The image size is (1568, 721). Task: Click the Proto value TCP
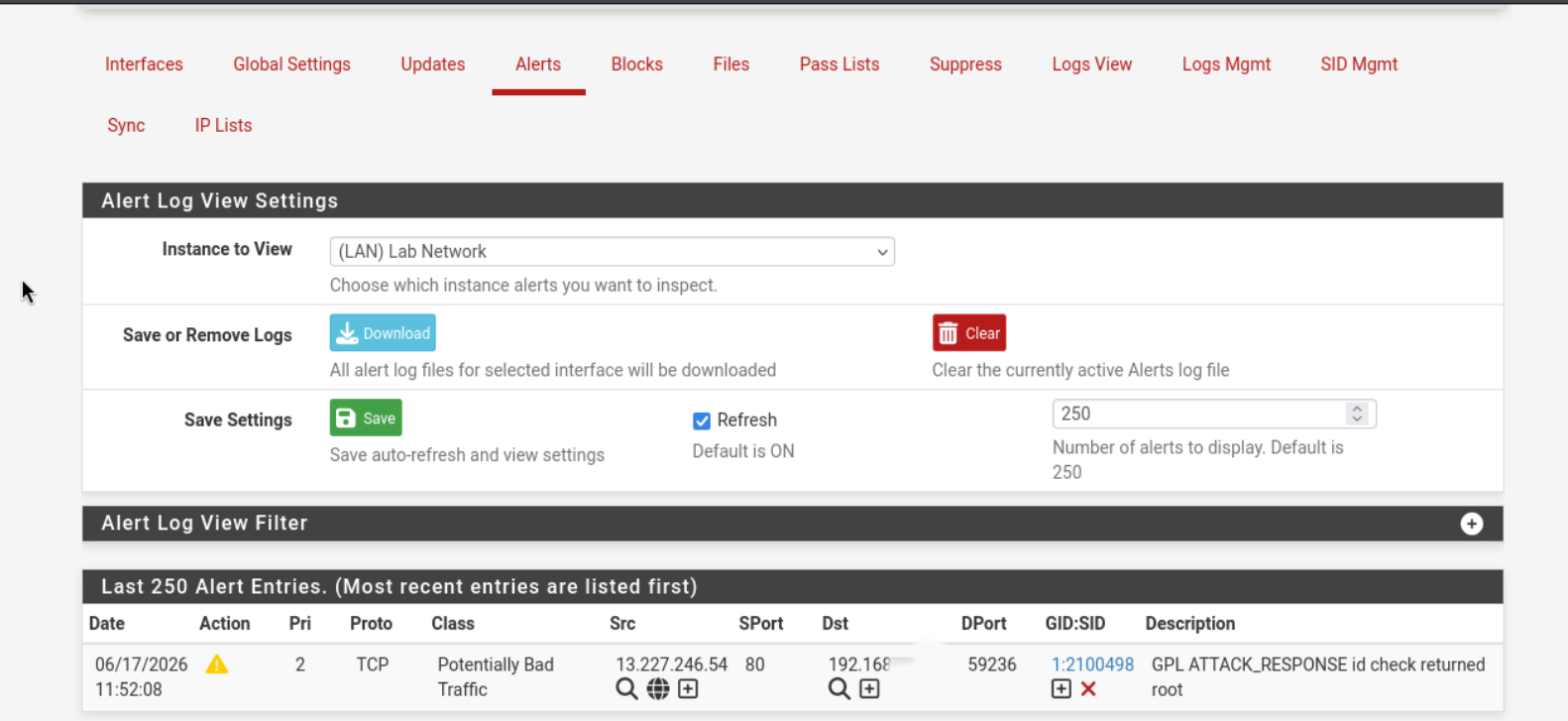(x=373, y=664)
